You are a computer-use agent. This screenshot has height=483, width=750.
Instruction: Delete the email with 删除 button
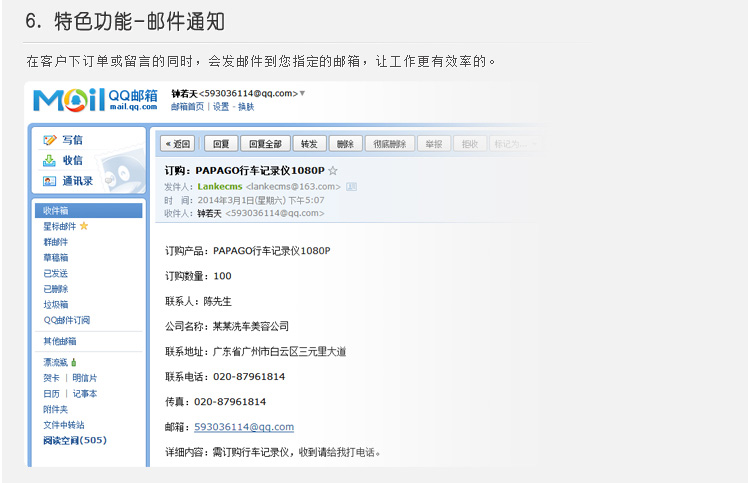point(345,144)
